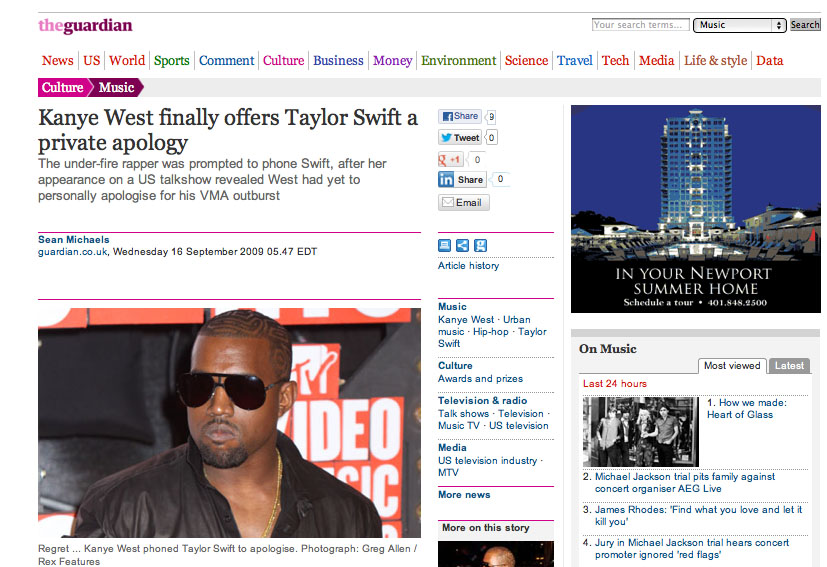Open the Culture nav section
827x567 pixels.
click(x=284, y=61)
